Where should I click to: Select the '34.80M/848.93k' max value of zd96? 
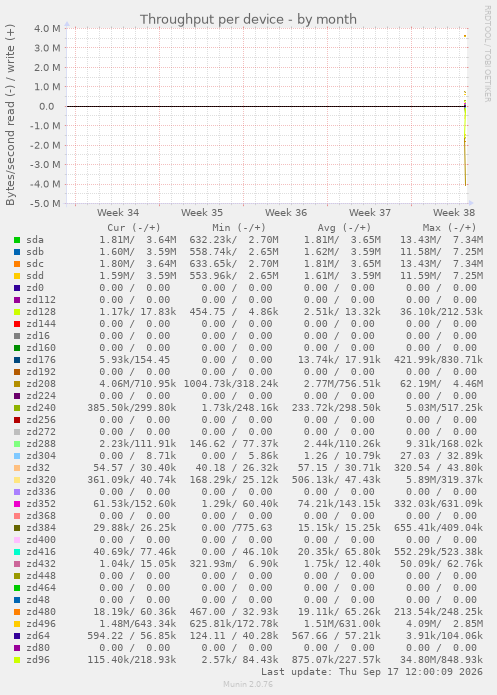pos(441,660)
